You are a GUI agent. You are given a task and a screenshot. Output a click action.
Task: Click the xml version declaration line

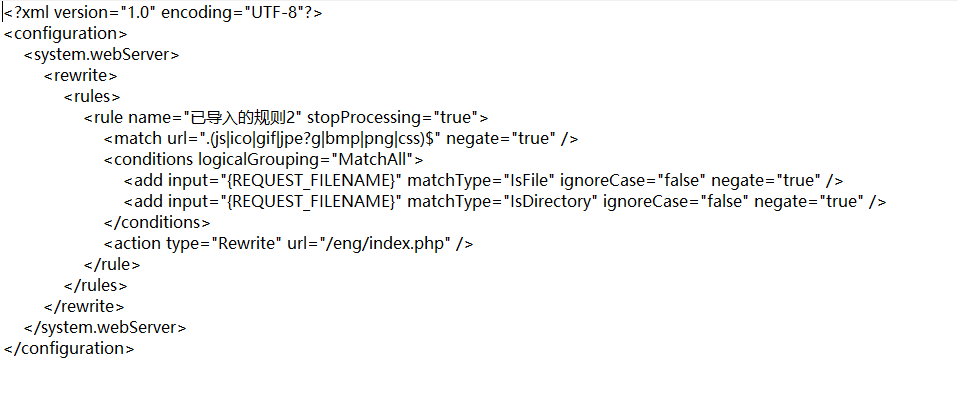pyautogui.click(x=163, y=13)
